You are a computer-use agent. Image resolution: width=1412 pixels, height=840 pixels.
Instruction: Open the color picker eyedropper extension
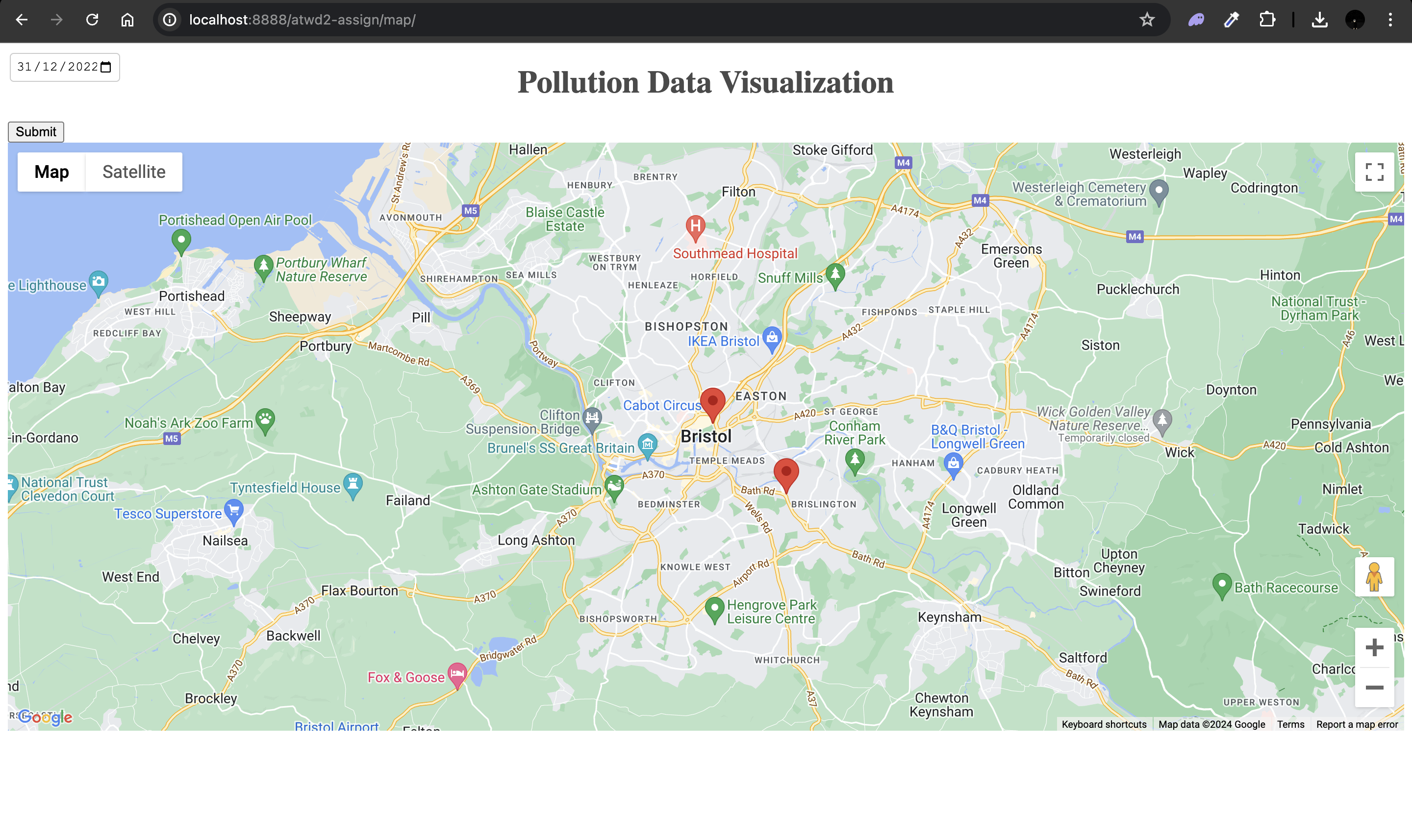tap(1232, 20)
